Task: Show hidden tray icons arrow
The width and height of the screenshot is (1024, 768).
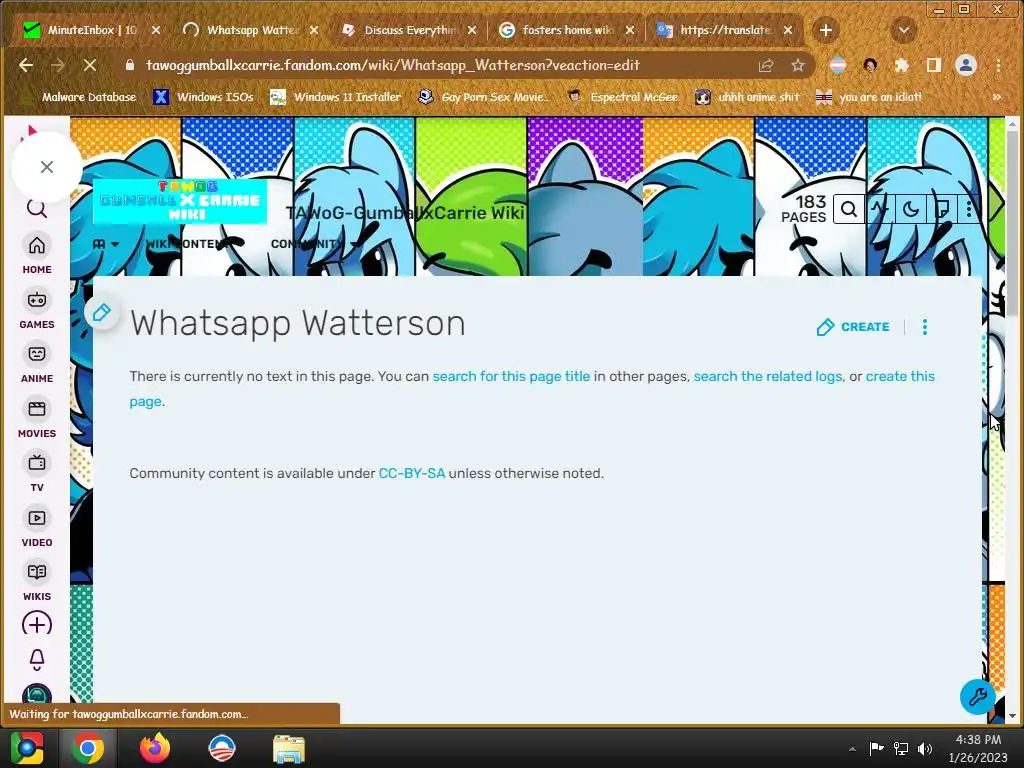Action: [852, 749]
